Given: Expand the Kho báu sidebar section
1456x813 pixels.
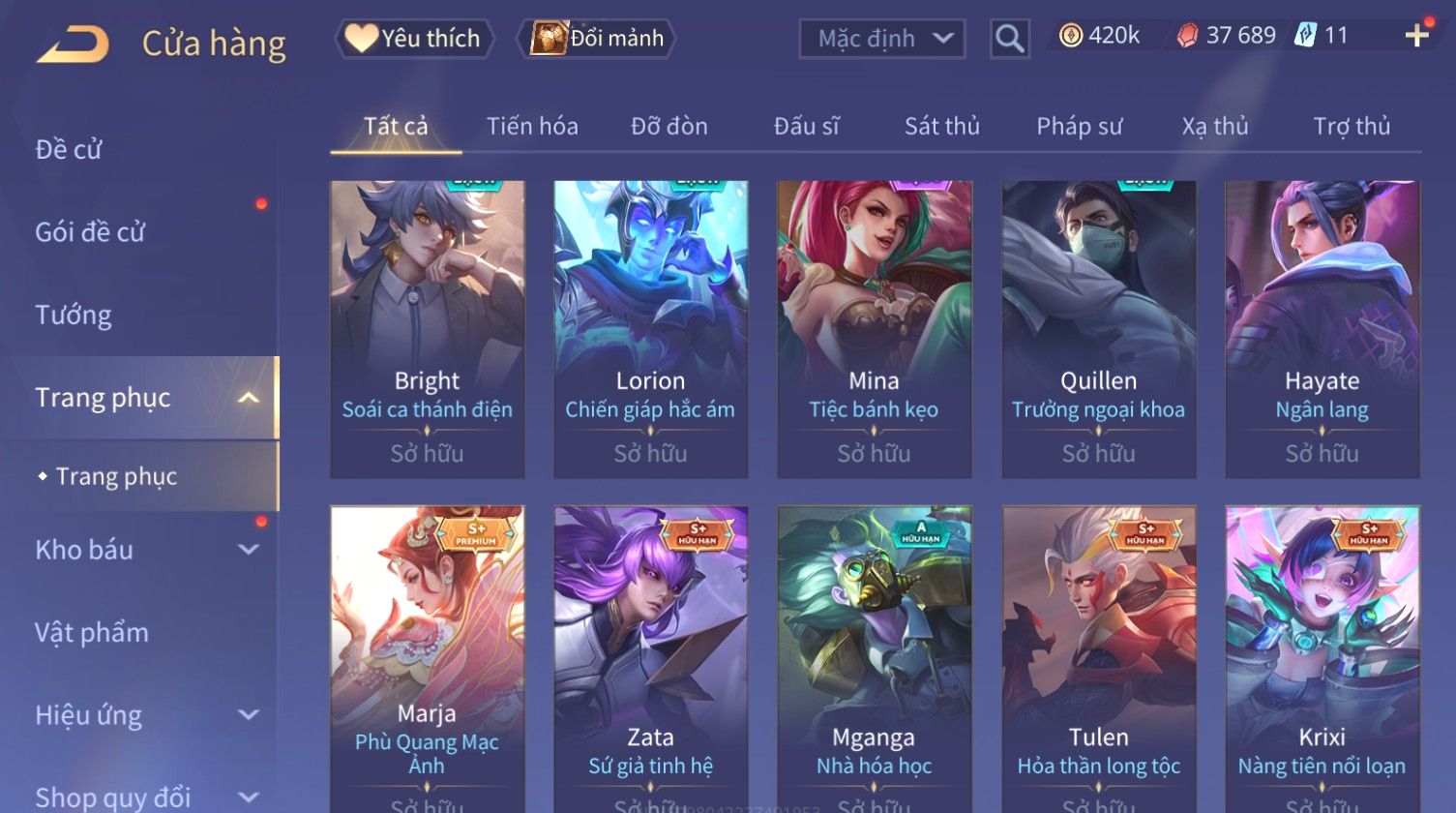Looking at the screenshot, I should click(249, 550).
